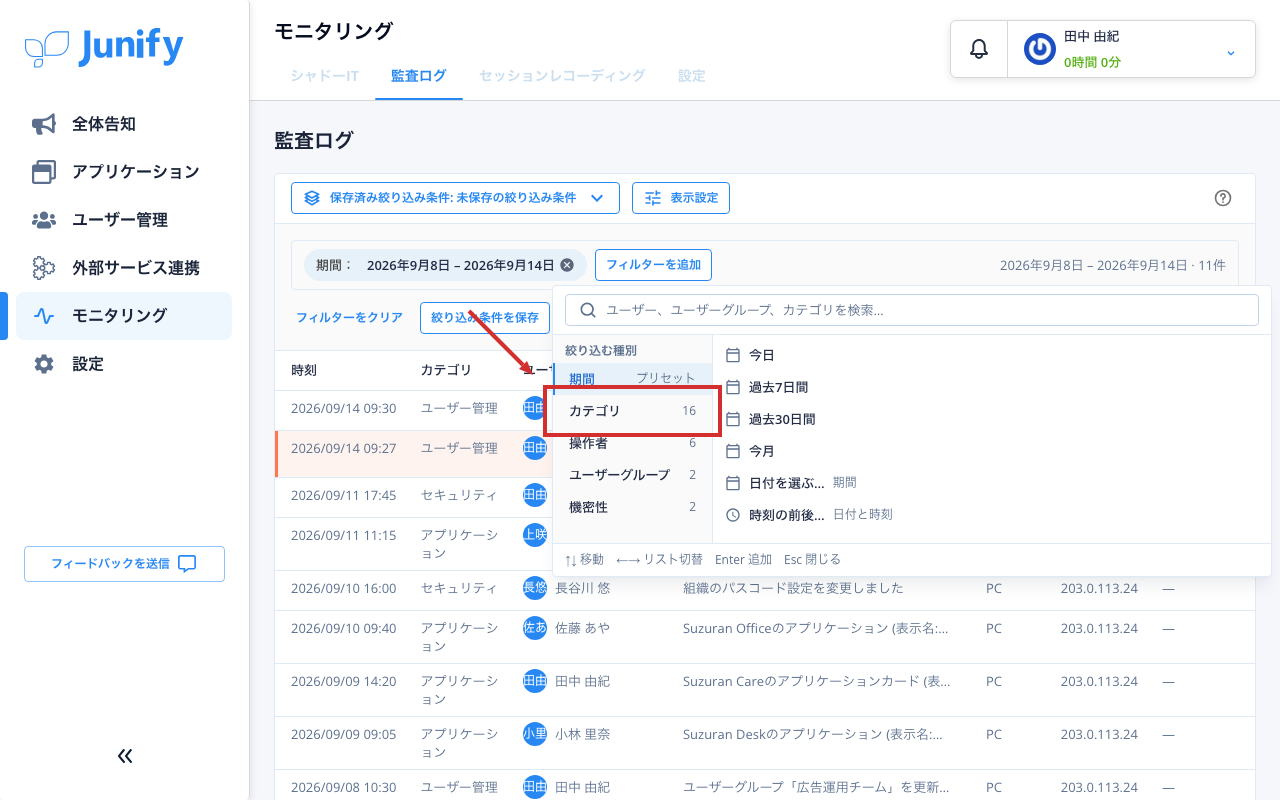
Task: Go to ユーザー管理 in sidebar
Action: pos(124,220)
